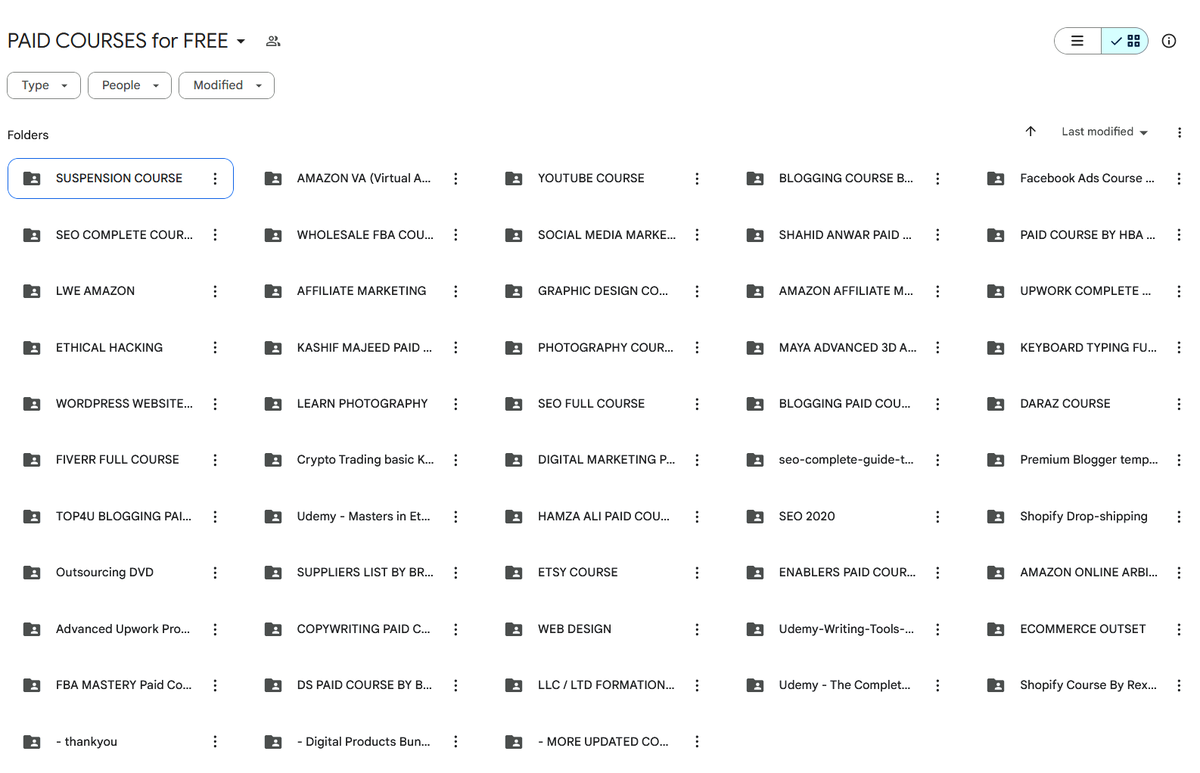The height and width of the screenshot is (773, 1200).
Task: Open the People filter dropdown
Action: 130,85
